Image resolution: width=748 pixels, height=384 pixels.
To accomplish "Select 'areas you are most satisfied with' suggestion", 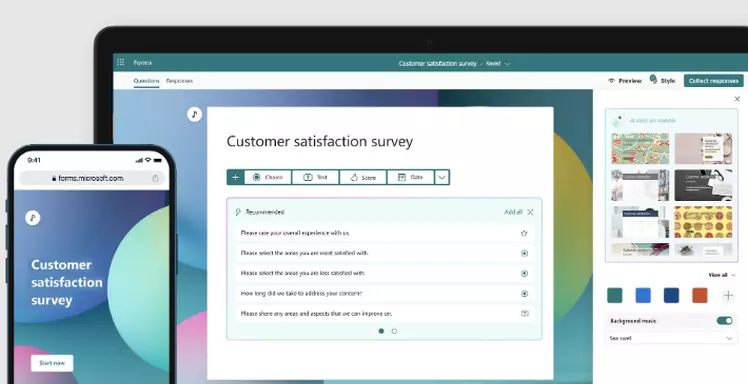I will click(384, 253).
